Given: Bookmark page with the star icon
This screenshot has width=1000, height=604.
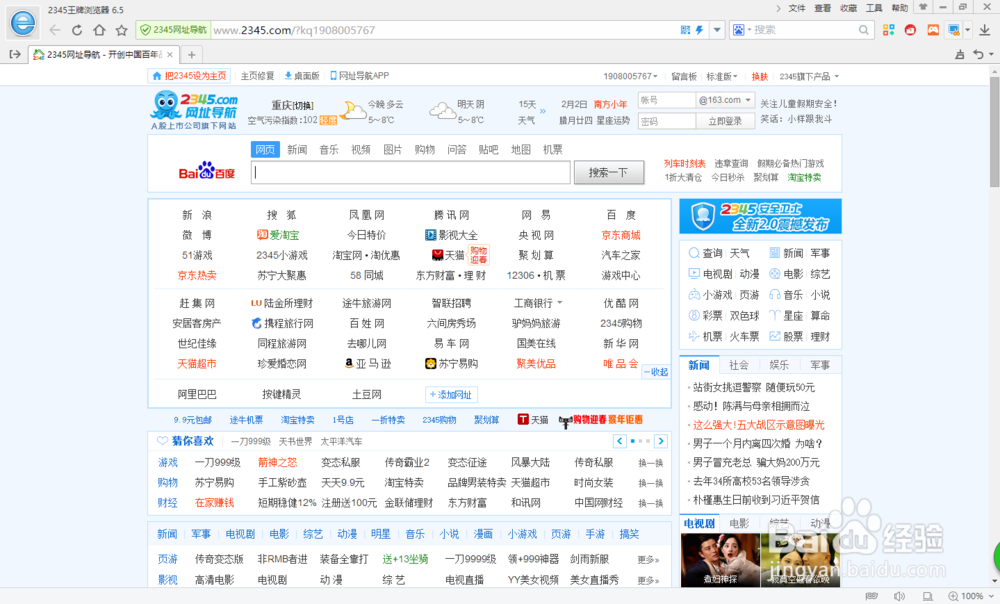Looking at the screenshot, I should click(x=121, y=30).
